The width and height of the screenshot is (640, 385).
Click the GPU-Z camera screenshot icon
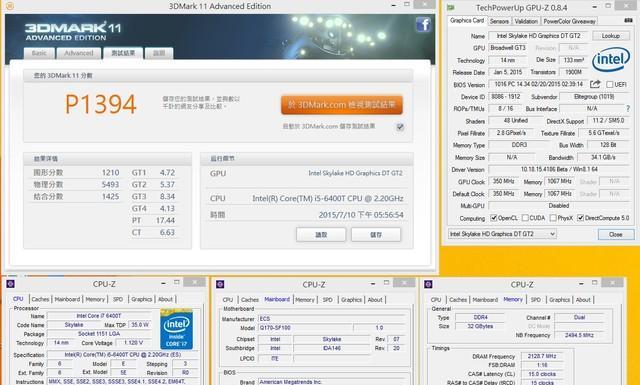629,20
